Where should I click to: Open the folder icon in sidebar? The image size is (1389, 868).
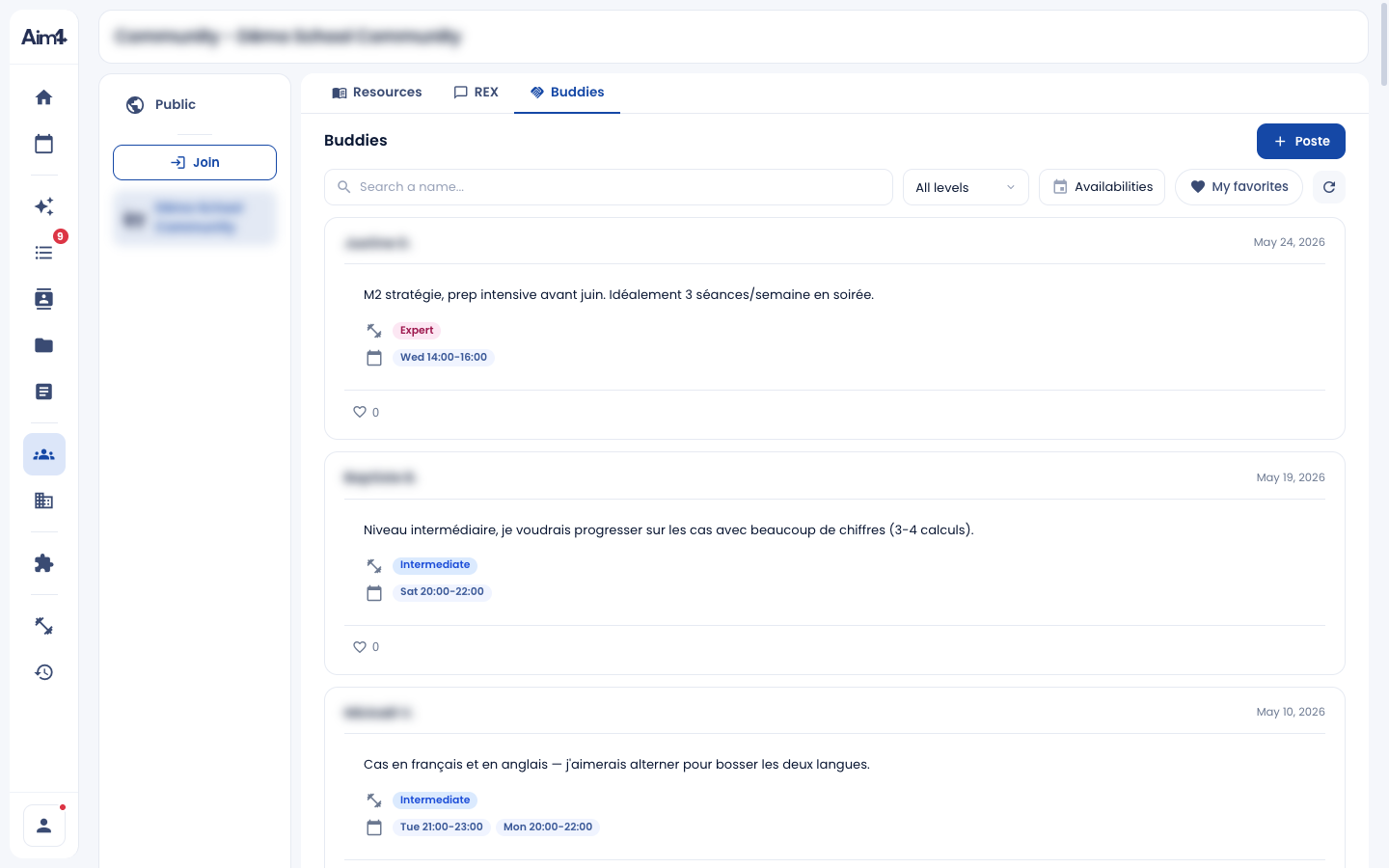pyautogui.click(x=44, y=345)
